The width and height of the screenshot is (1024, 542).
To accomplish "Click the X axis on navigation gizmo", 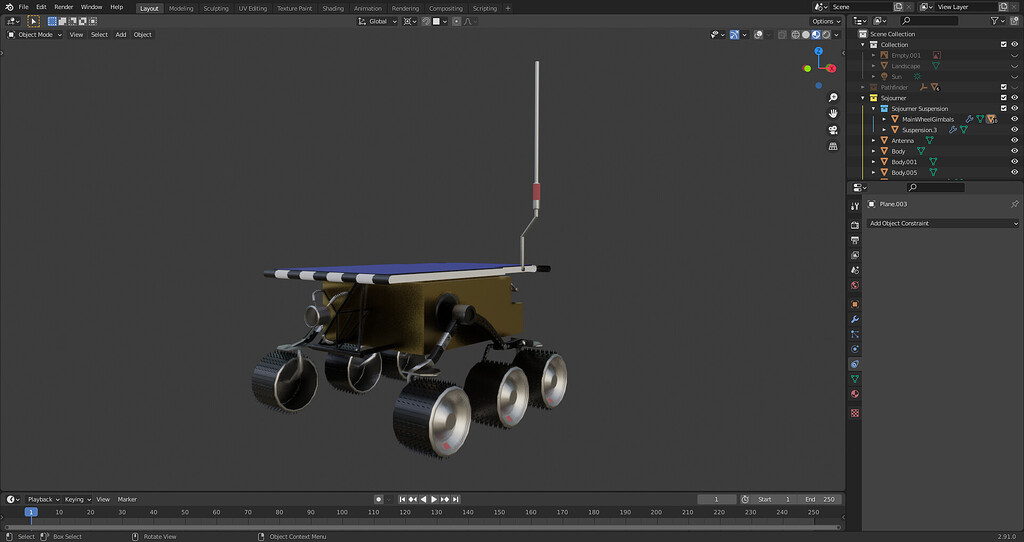I will (x=831, y=68).
